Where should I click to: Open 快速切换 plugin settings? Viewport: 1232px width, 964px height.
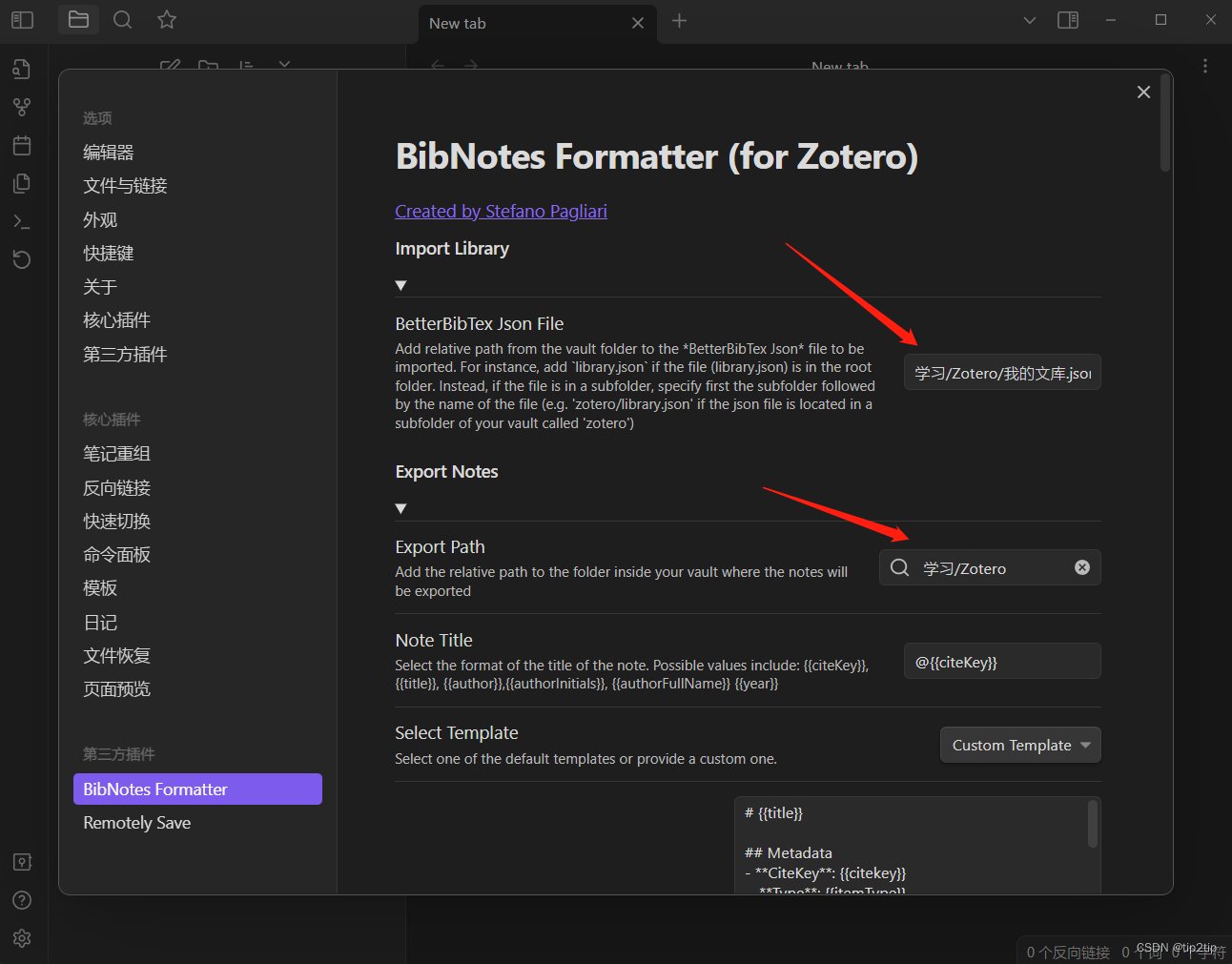click(x=116, y=521)
